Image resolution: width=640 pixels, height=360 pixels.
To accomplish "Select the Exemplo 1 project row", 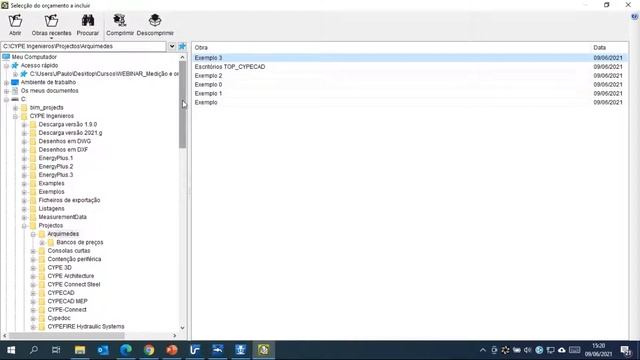I will pos(410,93).
